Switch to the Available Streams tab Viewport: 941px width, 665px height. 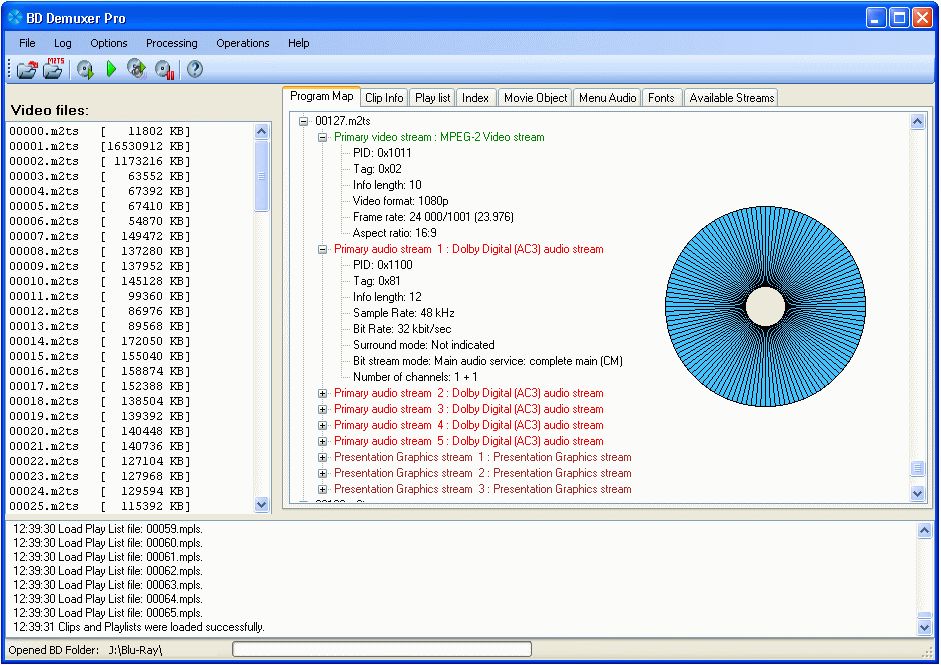[x=732, y=98]
